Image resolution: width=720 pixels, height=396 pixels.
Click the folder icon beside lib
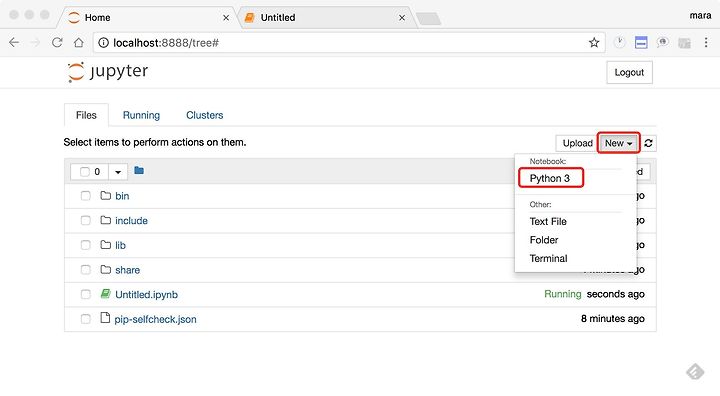pos(106,245)
